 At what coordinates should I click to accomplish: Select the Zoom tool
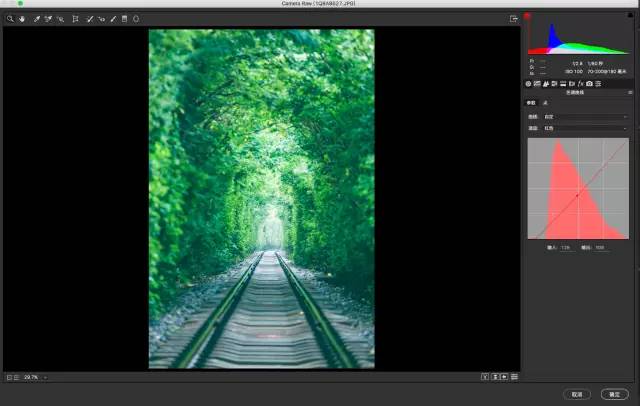coord(10,18)
